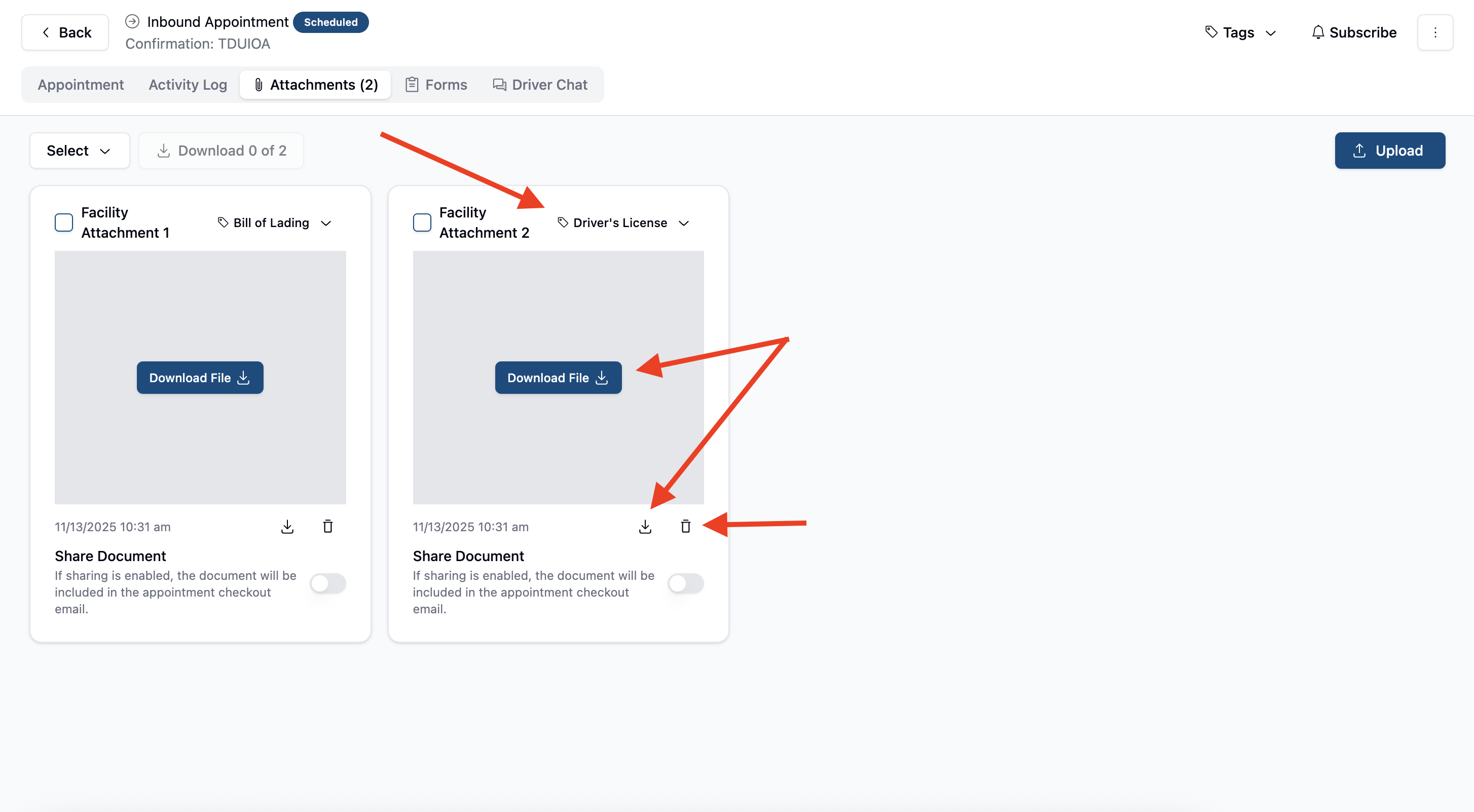Click Share Document heading on Attachment 1
The width and height of the screenshot is (1474, 812).
(110, 556)
